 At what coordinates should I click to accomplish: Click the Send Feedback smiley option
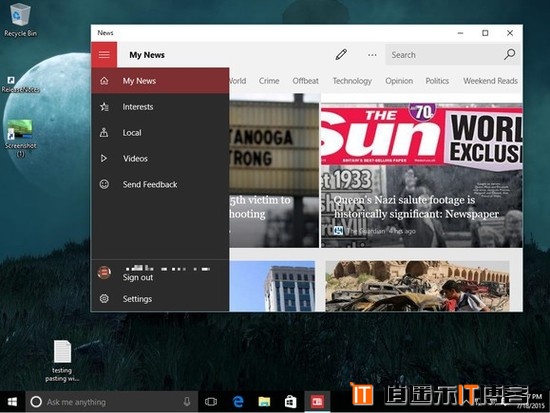coord(160,185)
